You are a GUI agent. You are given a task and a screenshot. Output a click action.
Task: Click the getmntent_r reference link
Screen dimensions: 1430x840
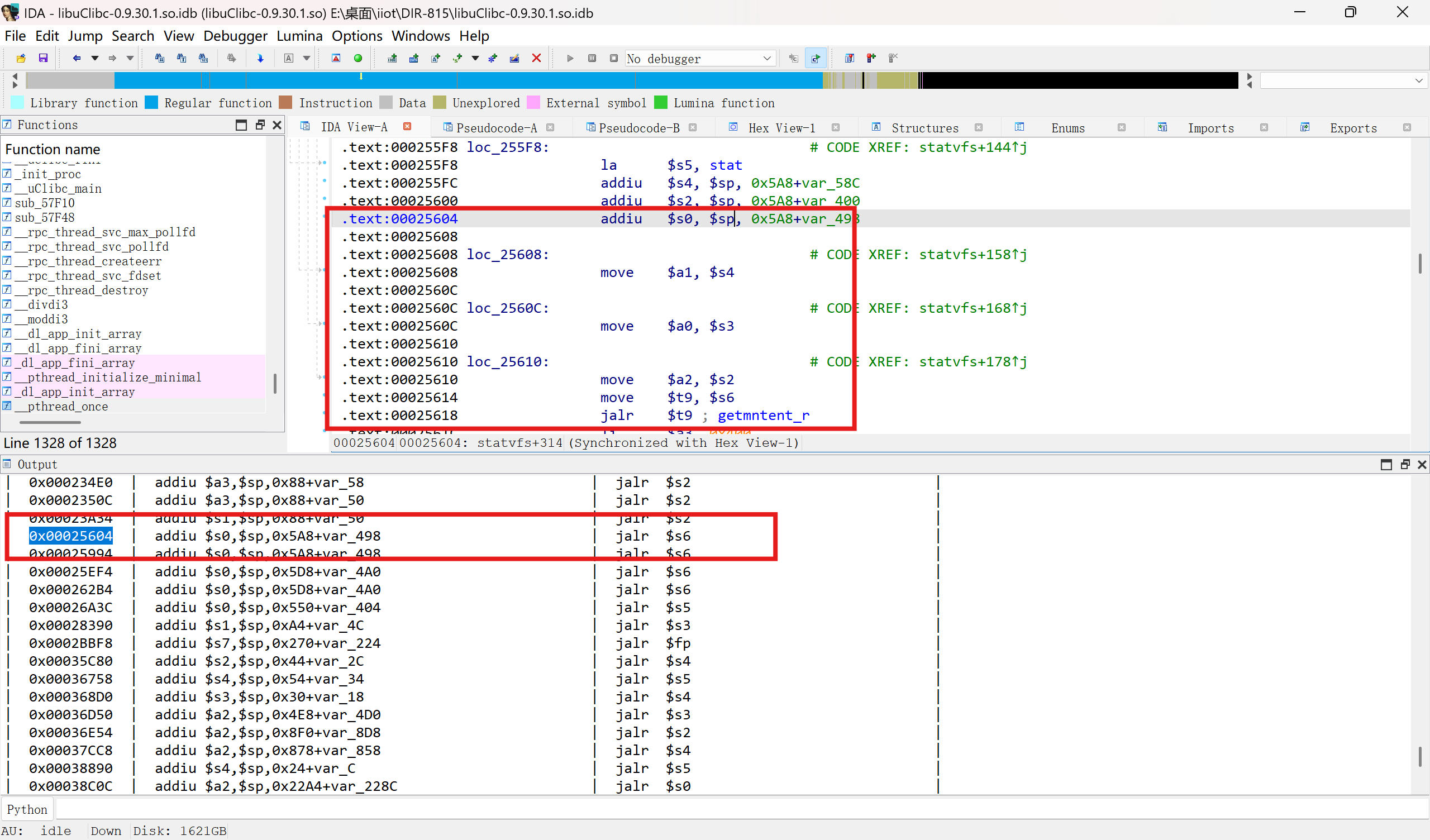(764, 416)
